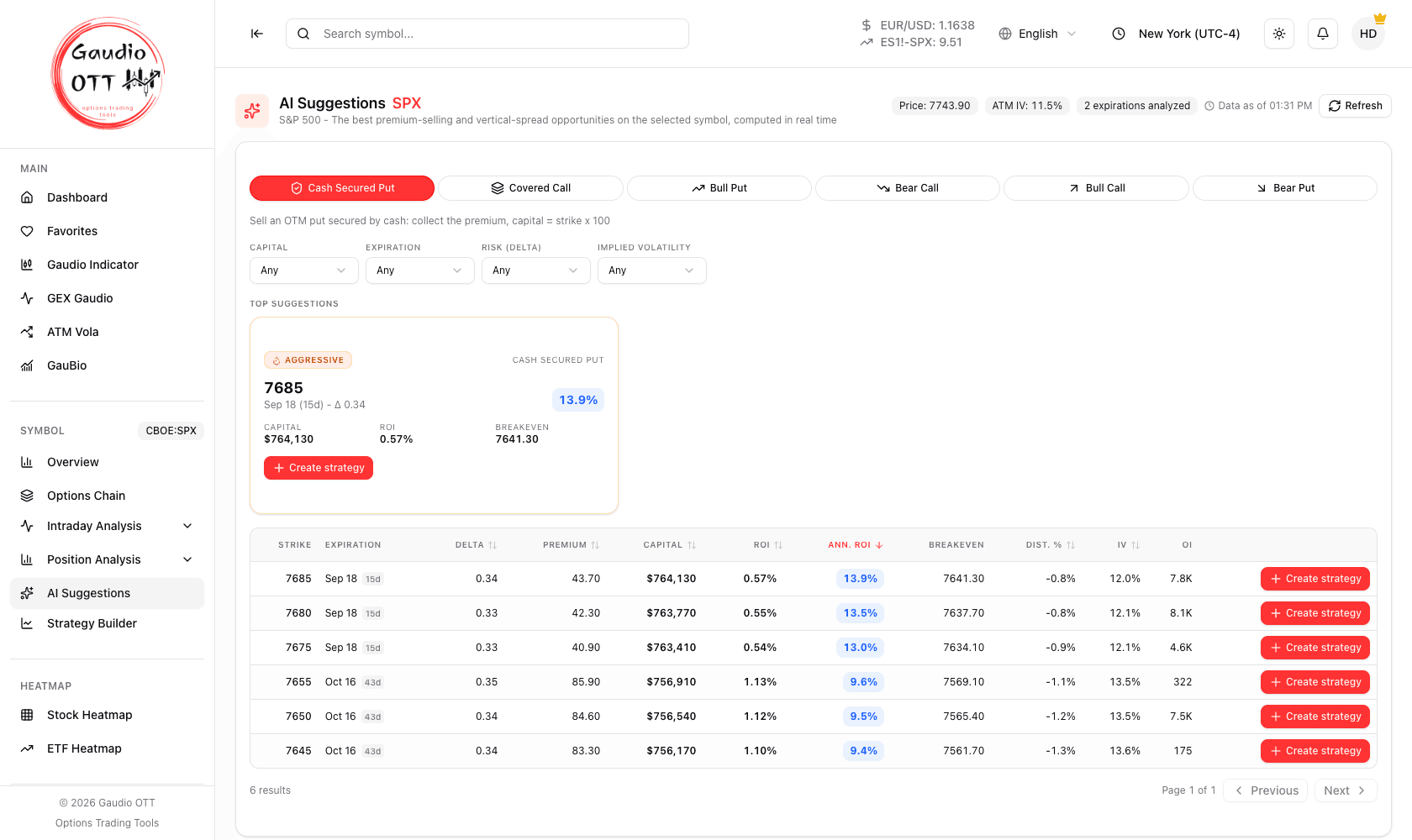The width and height of the screenshot is (1412, 840).
Task: Toggle the light/dark theme sun icon
Action: point(1279,34)
